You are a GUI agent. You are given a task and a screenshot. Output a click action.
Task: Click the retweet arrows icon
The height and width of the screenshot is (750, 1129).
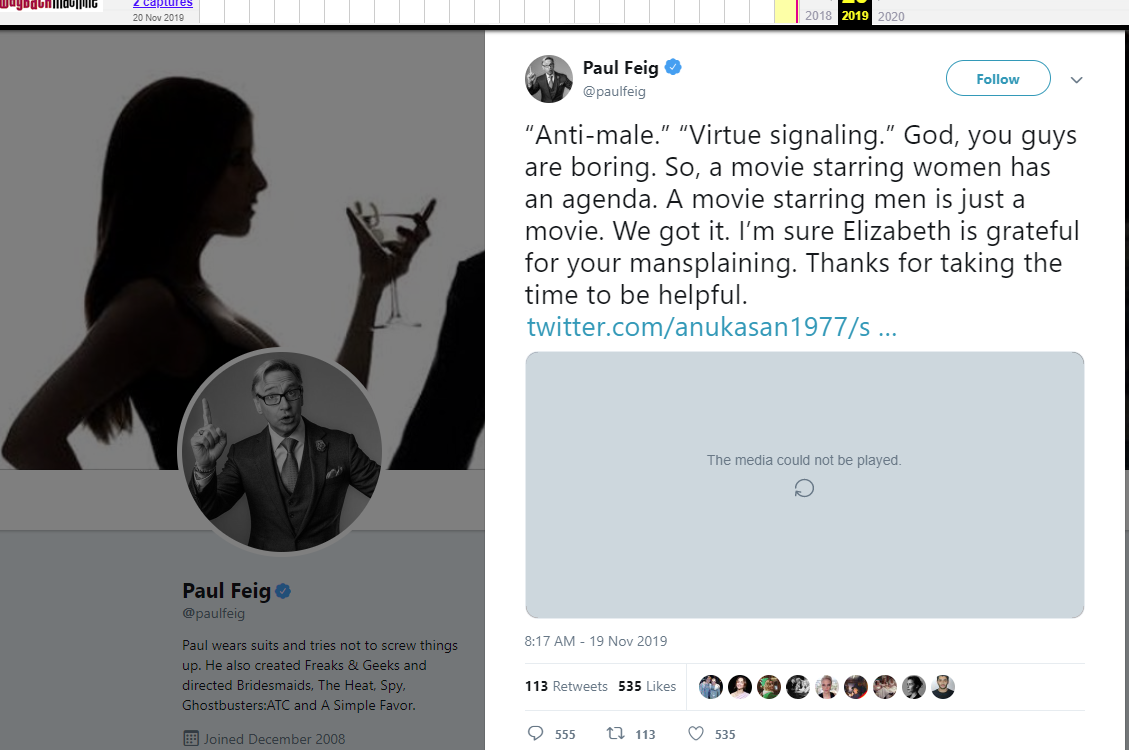[x=616, y=734]
